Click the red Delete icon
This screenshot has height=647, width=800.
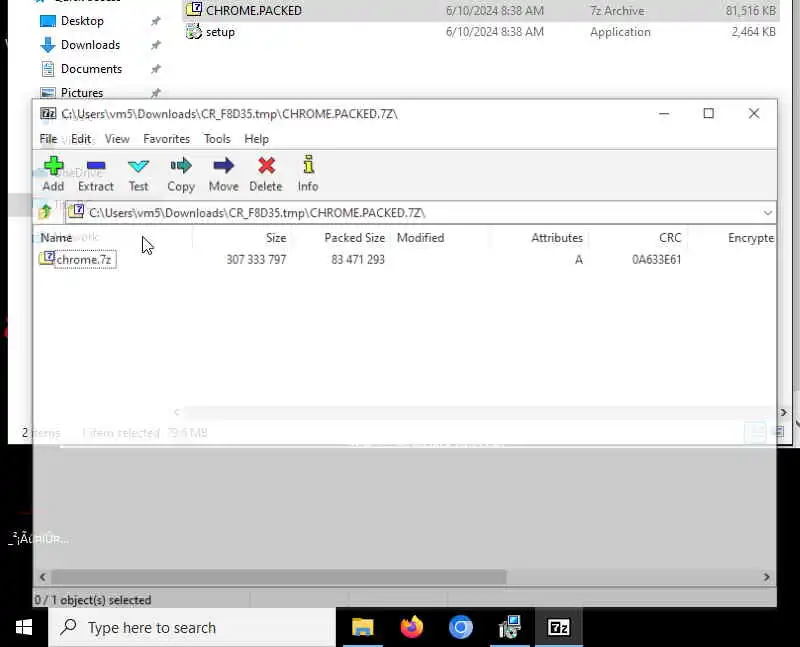(x=266, y=166)
